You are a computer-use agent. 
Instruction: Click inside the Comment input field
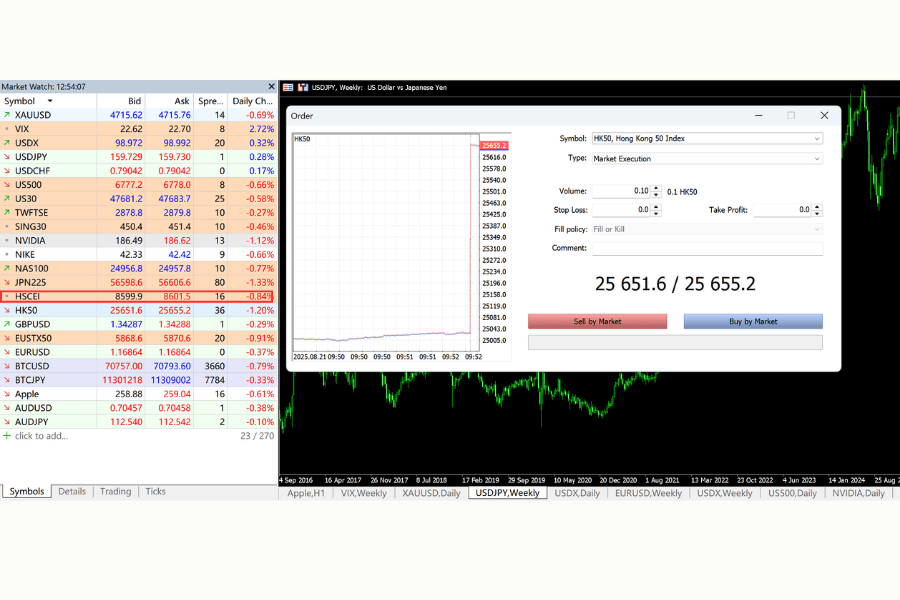click(x=707, y=248)
